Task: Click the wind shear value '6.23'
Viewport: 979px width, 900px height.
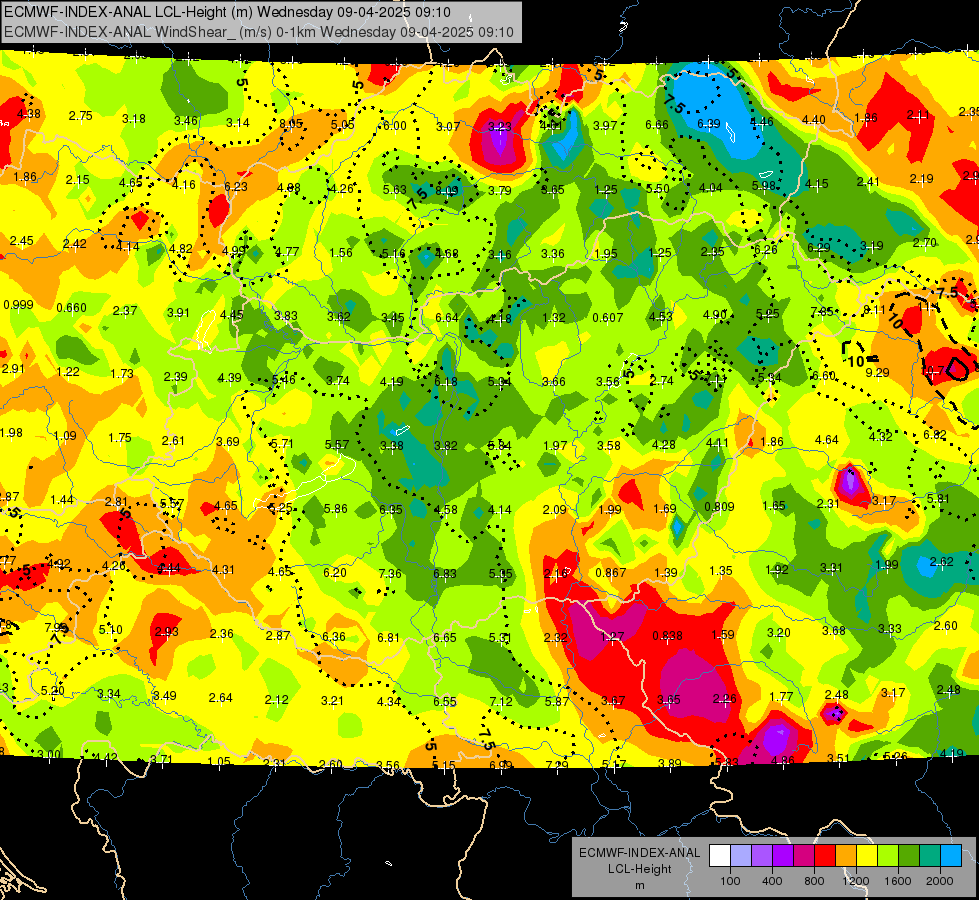Action: coord(235,186)
